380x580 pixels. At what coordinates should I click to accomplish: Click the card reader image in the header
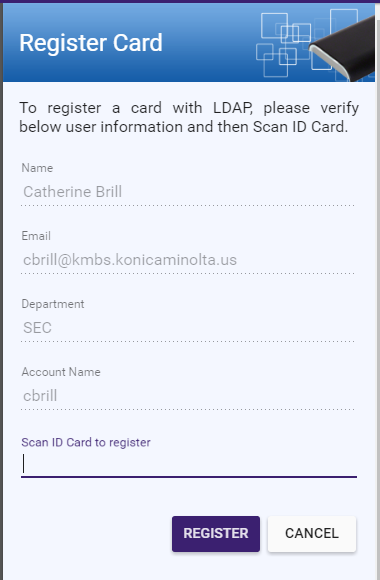pyautogui.click(x=342, y=49)
